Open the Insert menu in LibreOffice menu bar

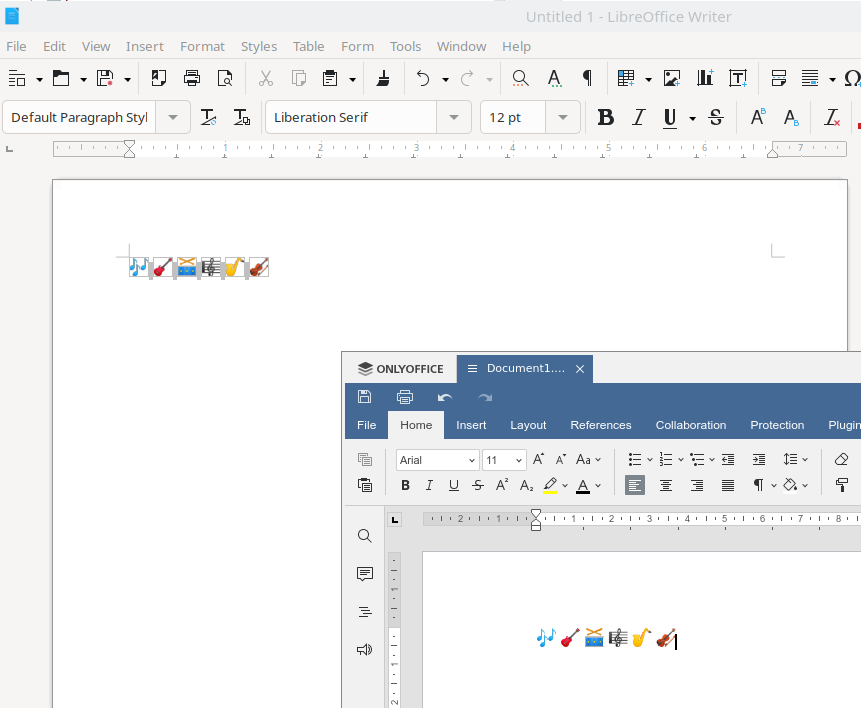144,47
